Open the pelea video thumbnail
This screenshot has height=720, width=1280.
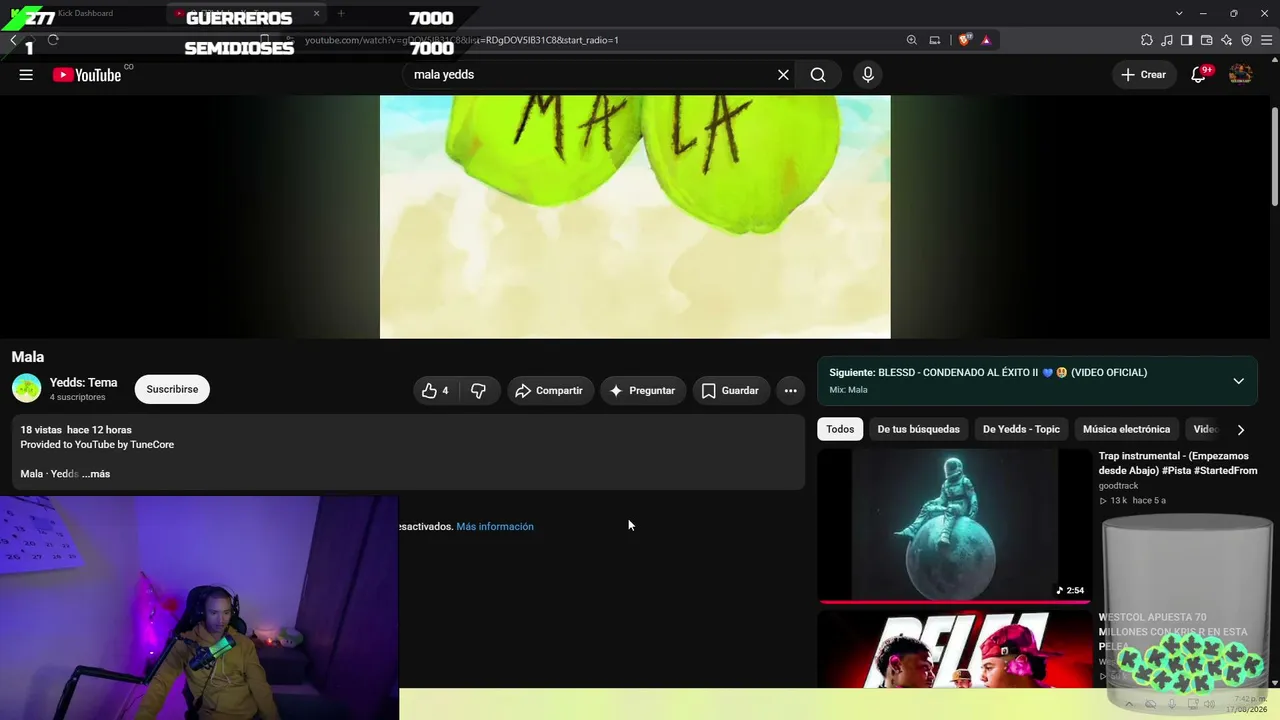[x=955, y=648]
